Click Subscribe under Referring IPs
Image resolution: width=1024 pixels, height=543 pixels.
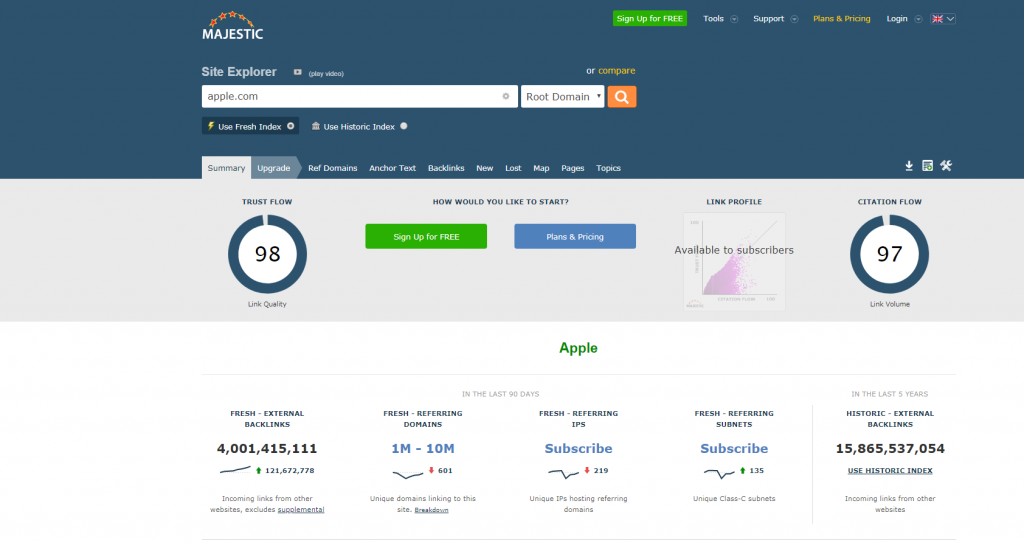click(x=579, y=448)
